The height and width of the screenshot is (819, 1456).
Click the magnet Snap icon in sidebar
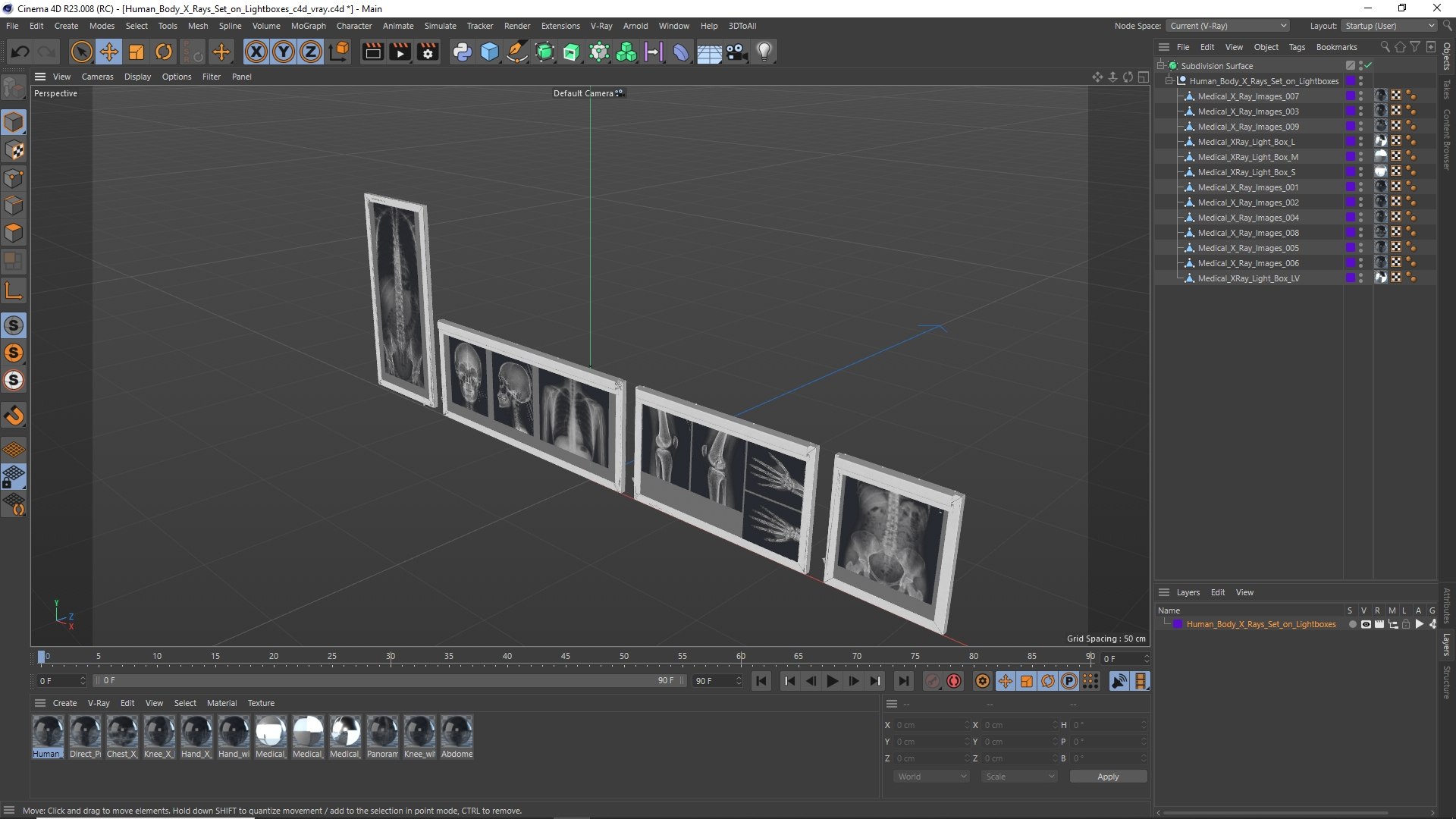[14, 416]
